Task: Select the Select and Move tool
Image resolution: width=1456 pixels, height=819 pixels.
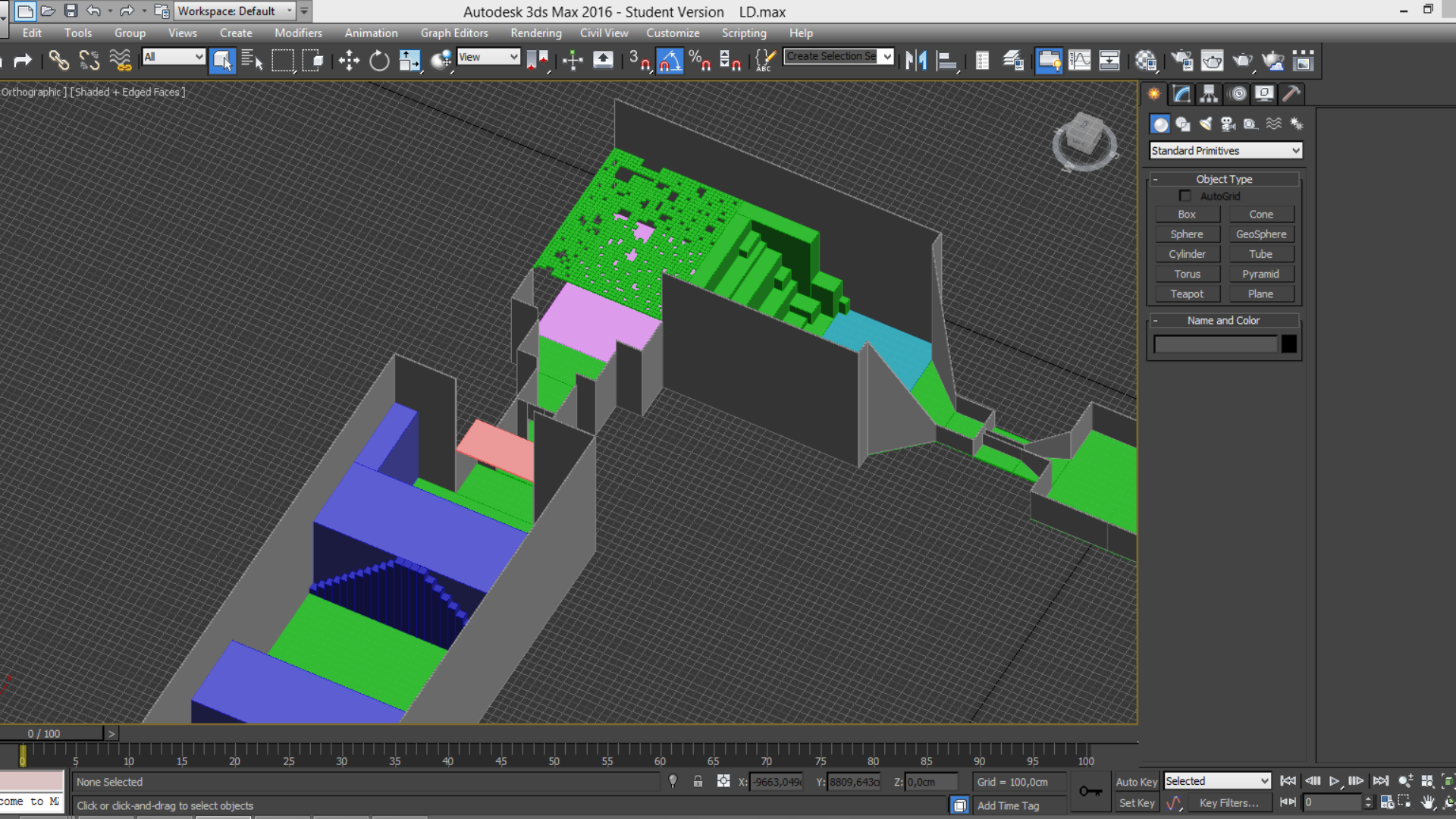Action: coord(349,60)
